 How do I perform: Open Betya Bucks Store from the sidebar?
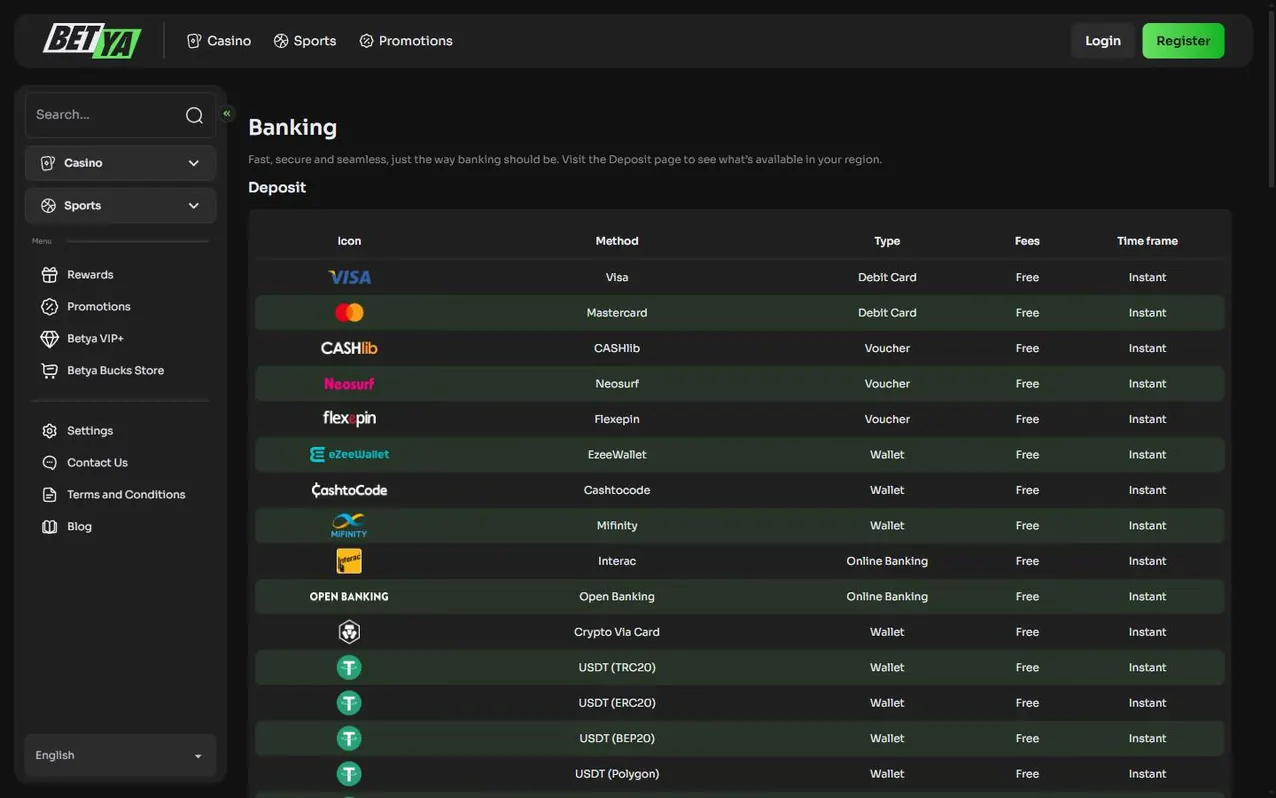click(115, 371)
